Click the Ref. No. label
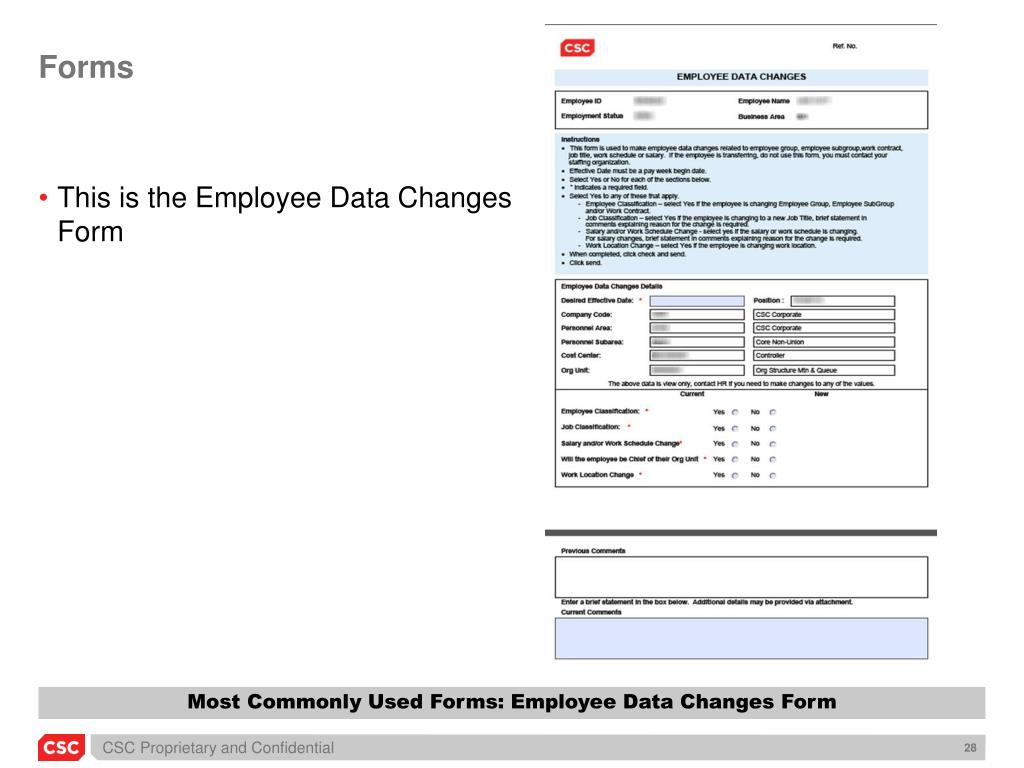This screenshot has height=768, width=1024. pyautogui.click(x=844, y=46)
